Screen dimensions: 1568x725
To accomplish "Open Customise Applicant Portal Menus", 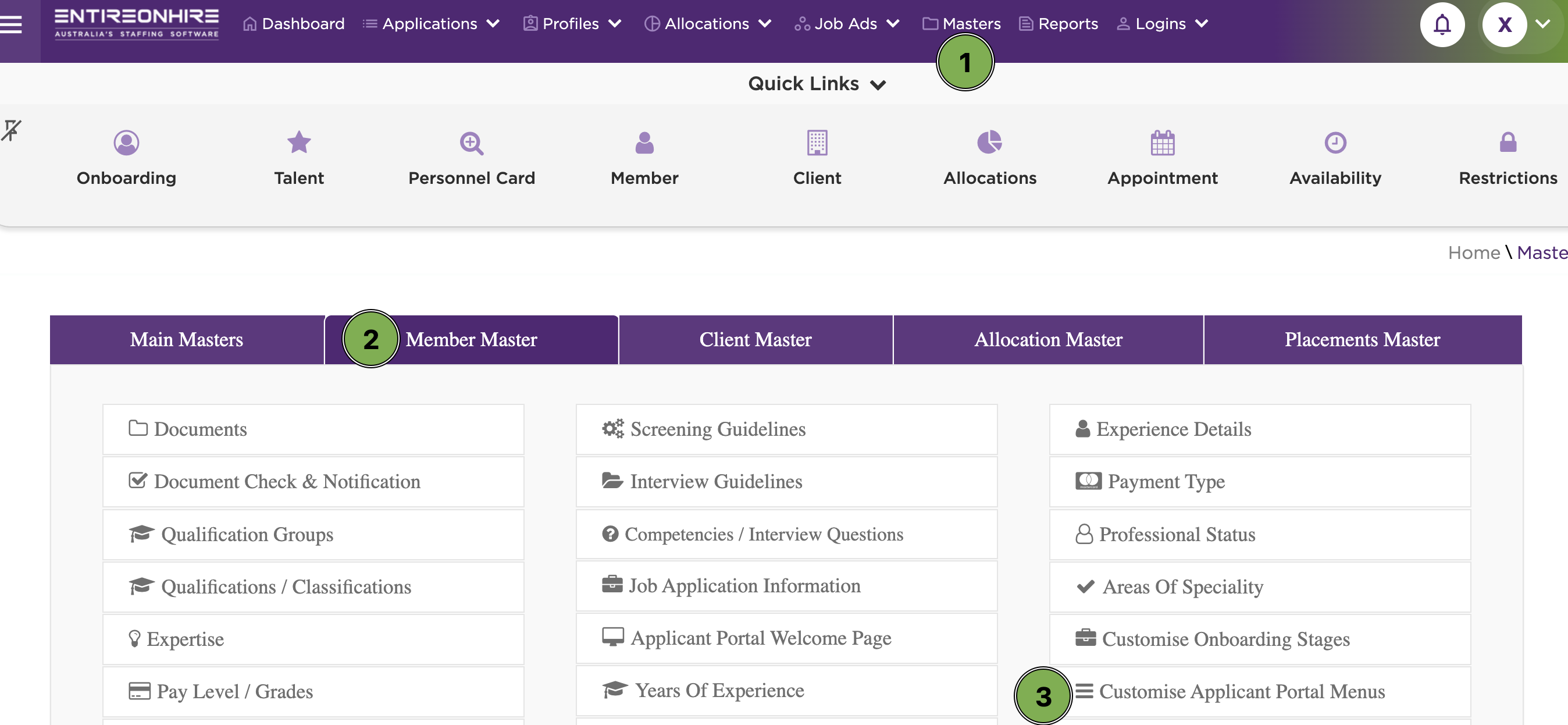I will pyautogui.click(x=1260, y=691).
